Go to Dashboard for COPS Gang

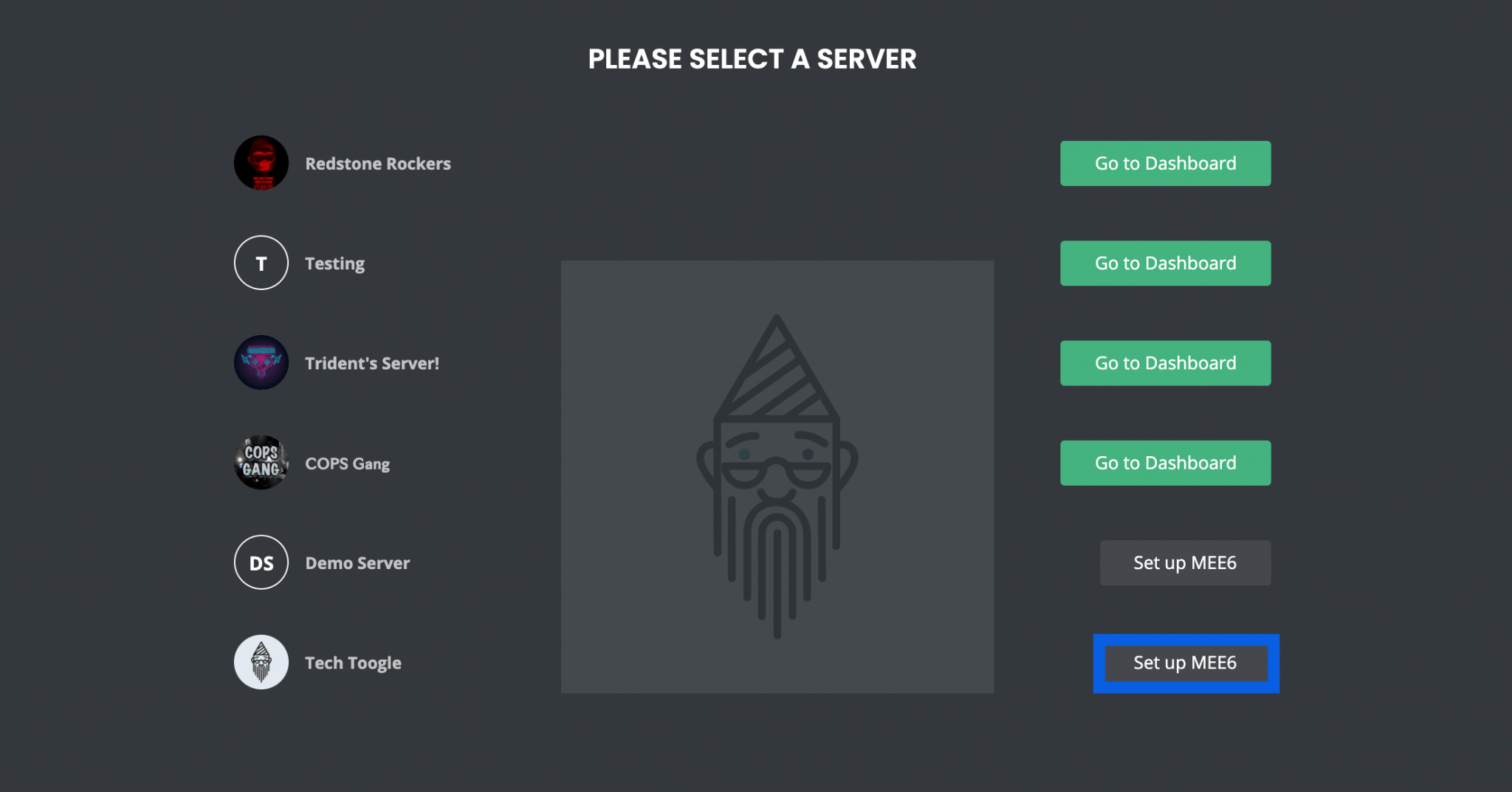pyautogui.click(x=1165, y=463)
